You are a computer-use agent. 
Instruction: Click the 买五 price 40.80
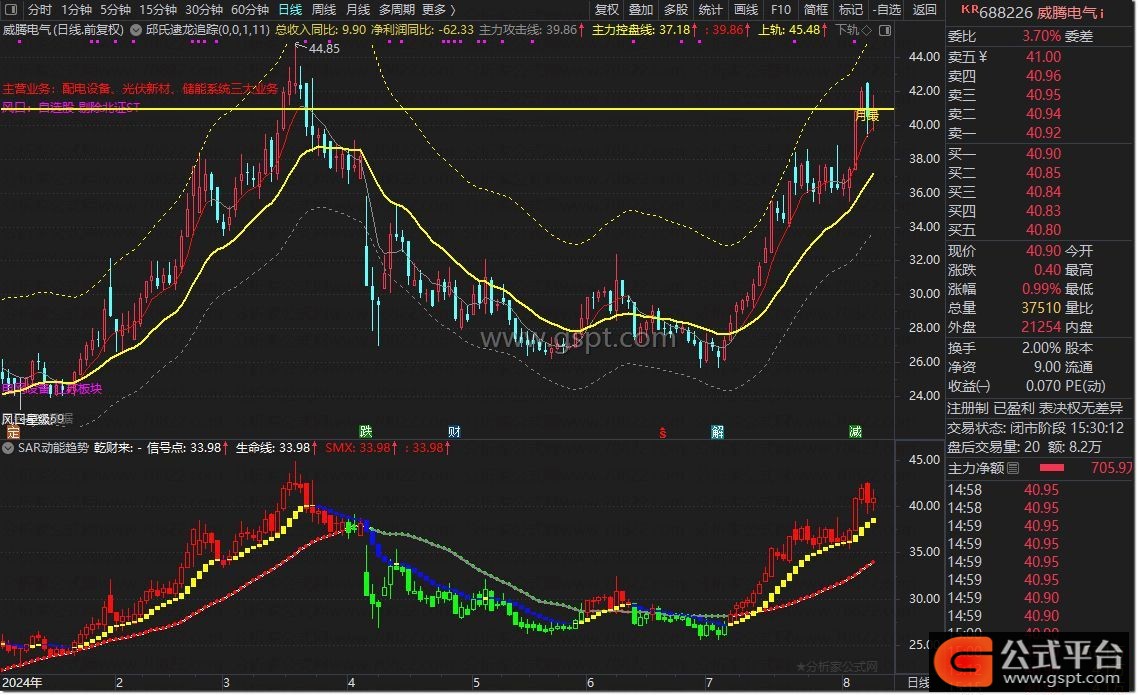click(1043, 230)
